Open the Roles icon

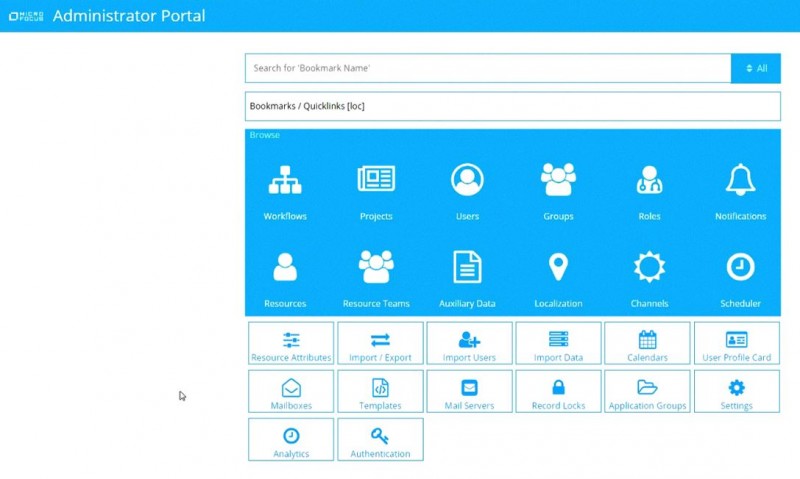click(x=649, y=180)
